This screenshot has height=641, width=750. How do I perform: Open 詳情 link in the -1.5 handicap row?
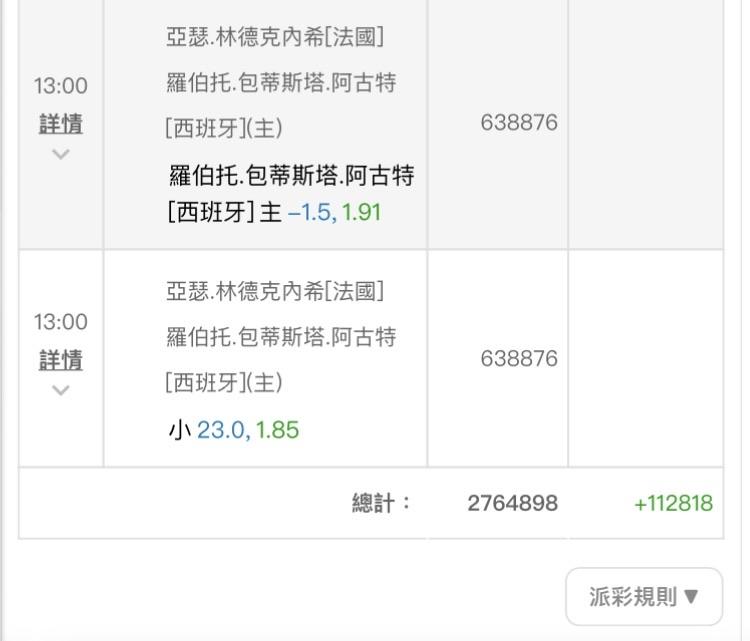[x=61, y=124]
